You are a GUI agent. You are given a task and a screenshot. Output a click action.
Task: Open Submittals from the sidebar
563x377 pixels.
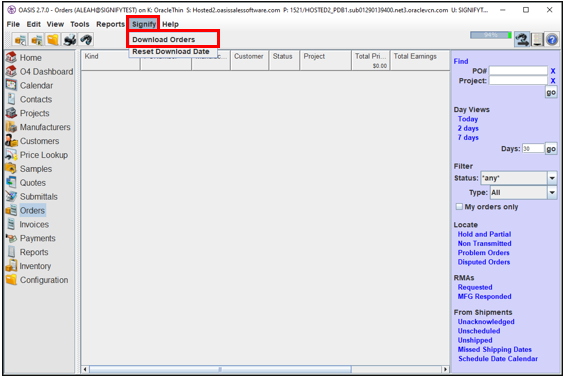click(32, 197)
